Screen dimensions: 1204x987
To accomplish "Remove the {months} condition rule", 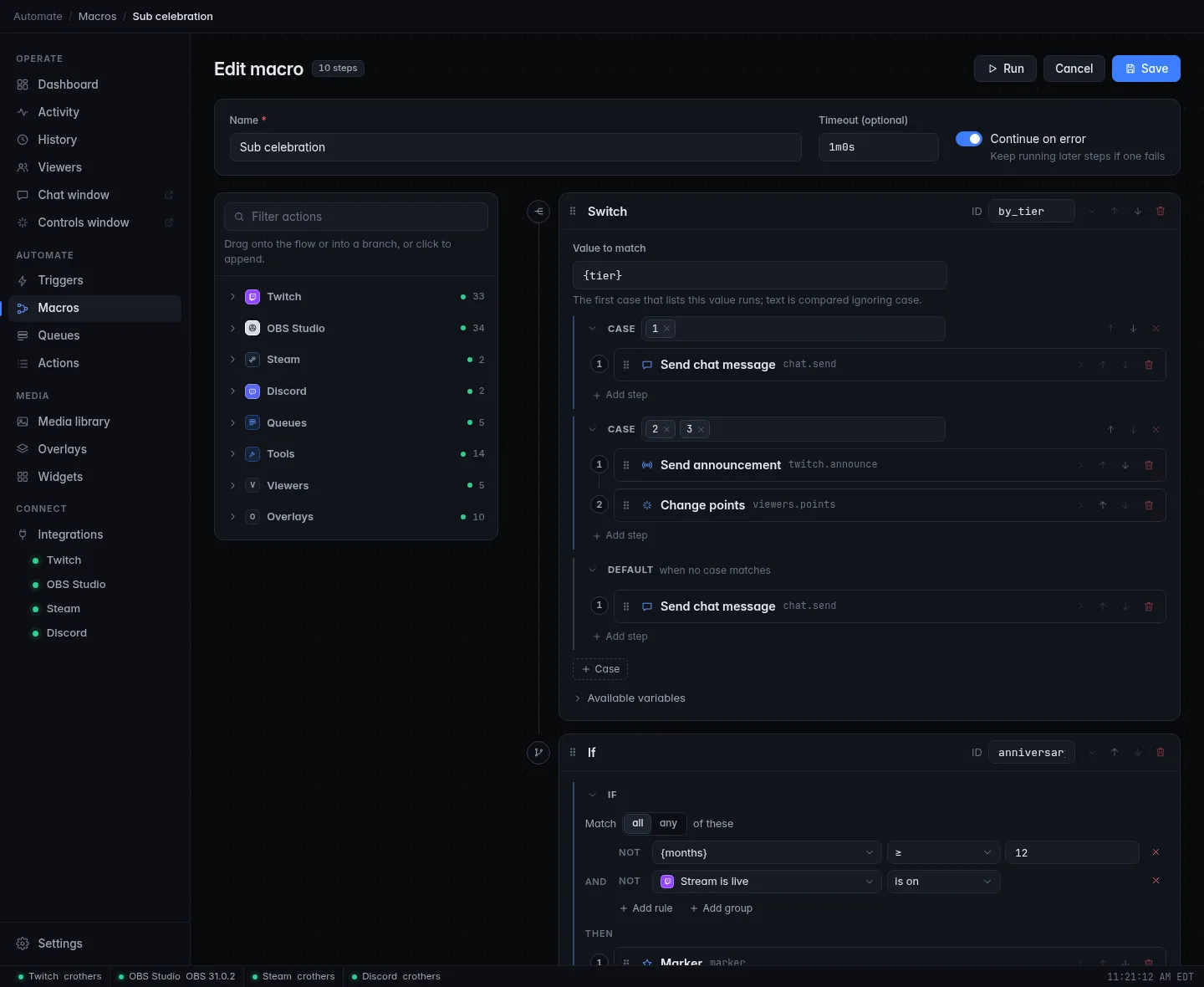I will pos(1156,852).
